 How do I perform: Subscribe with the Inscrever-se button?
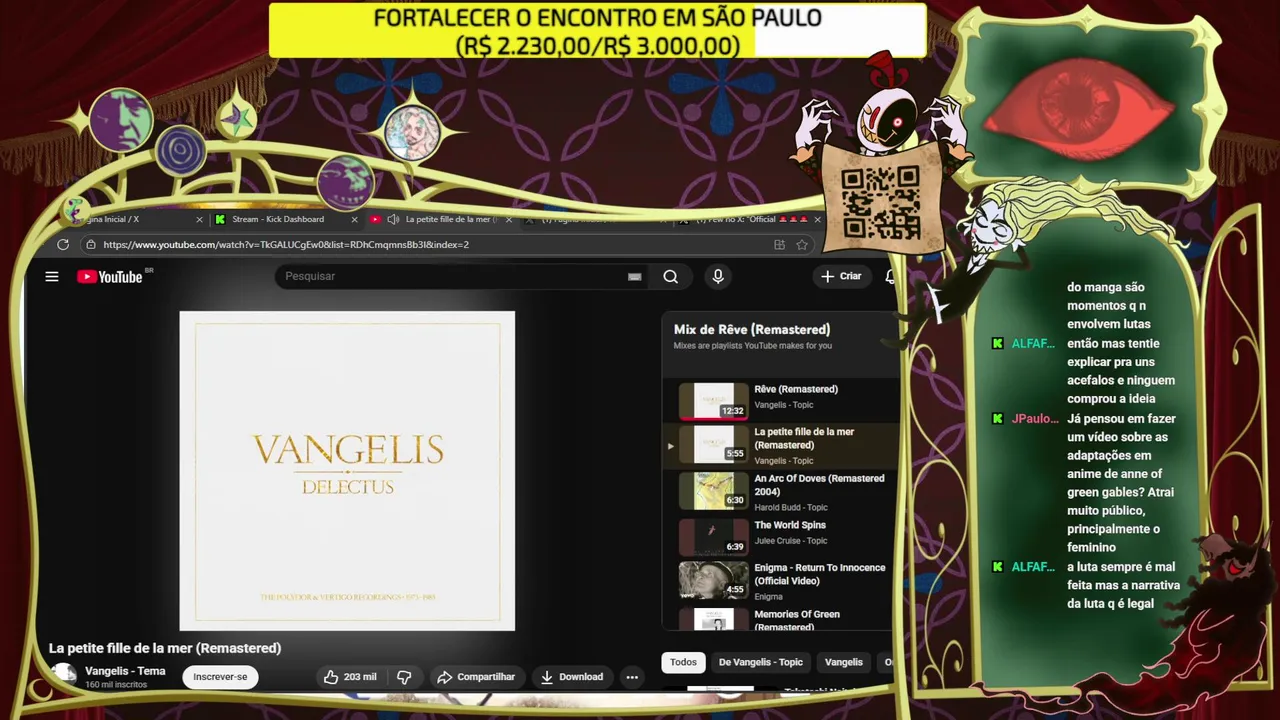pos(220,677)
